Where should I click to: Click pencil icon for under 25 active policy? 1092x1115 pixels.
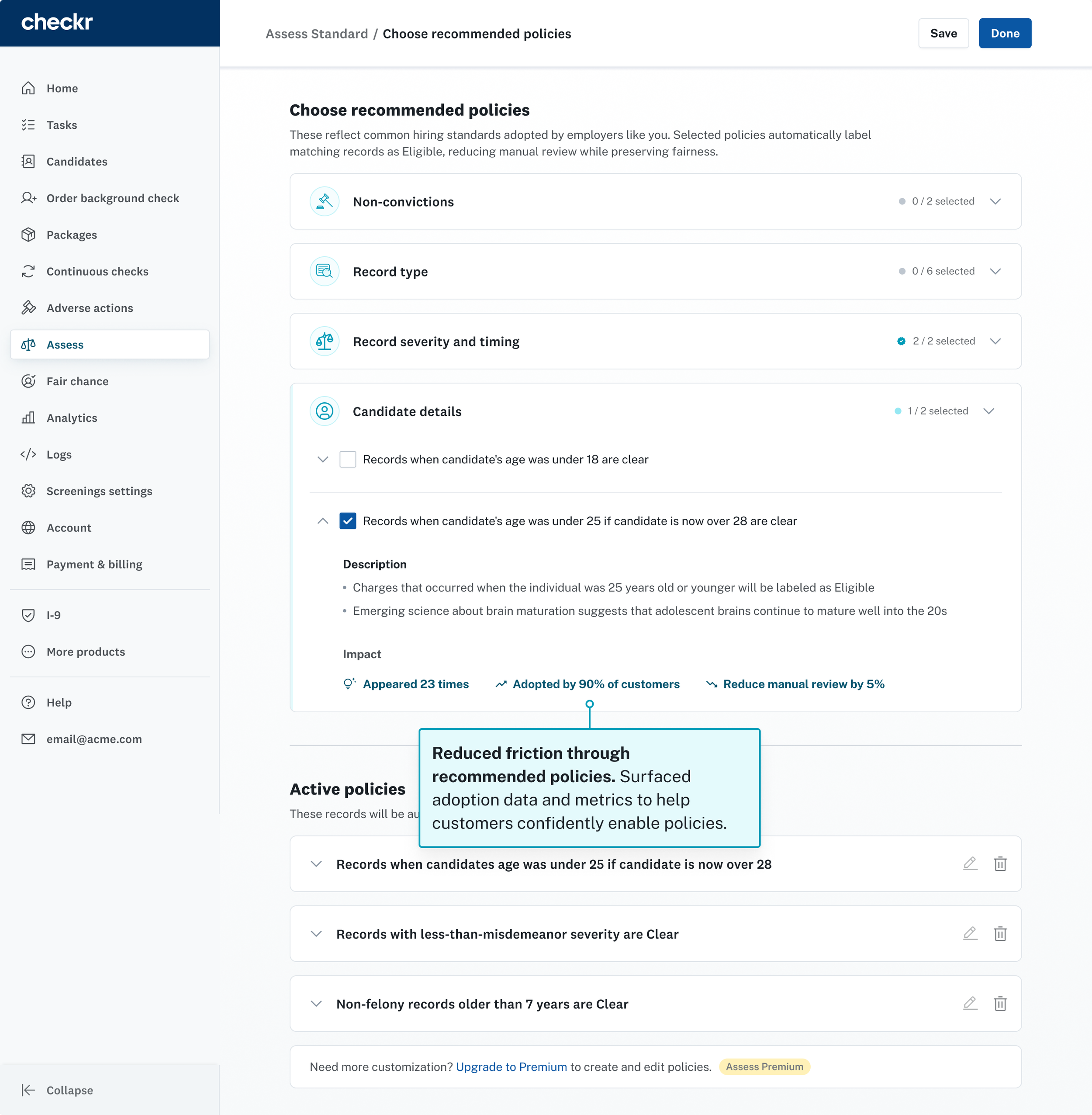pos(970,864)
